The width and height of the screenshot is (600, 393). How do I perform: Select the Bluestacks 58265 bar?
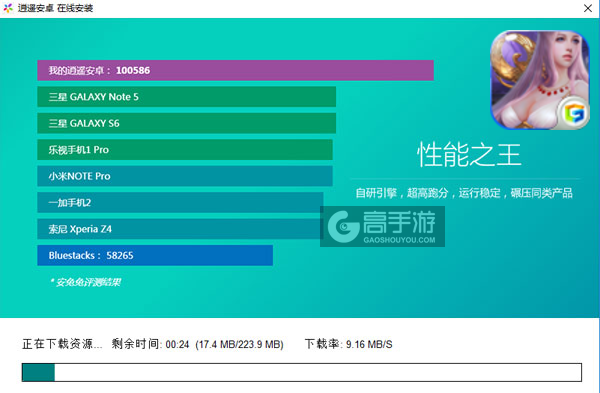coord(155,255)
